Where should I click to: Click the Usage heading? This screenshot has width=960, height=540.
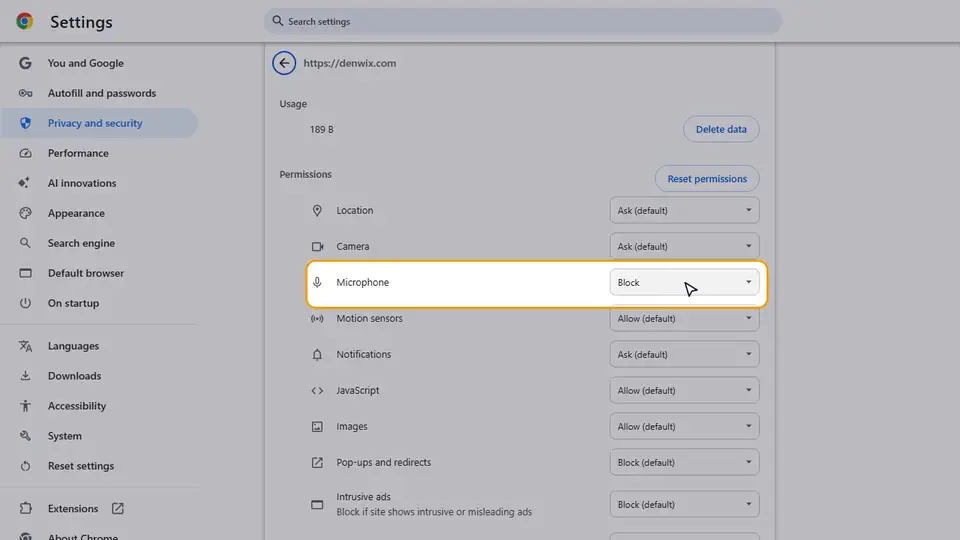click(x=293, y=104)
